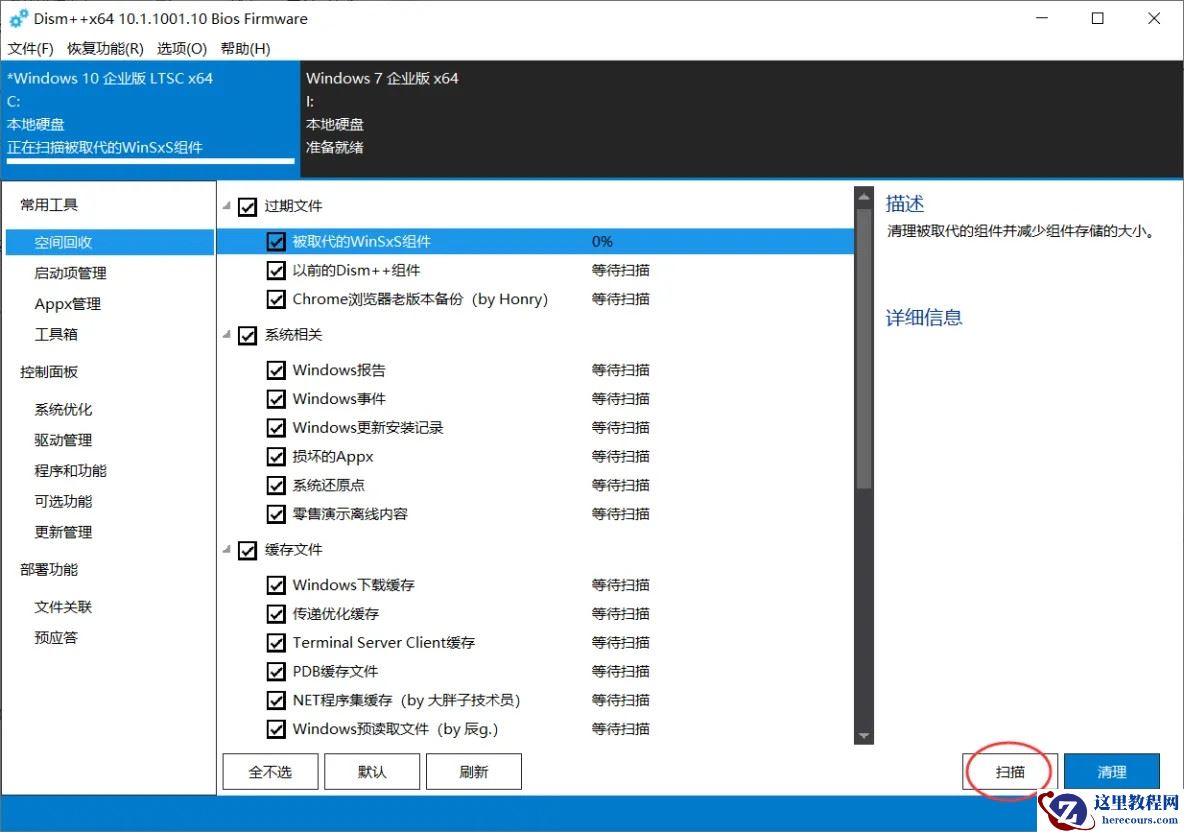The width and height of the screenshot is (1184, 832).
Task: Click the 扫描 scan button
Action: click(1009, 771)
